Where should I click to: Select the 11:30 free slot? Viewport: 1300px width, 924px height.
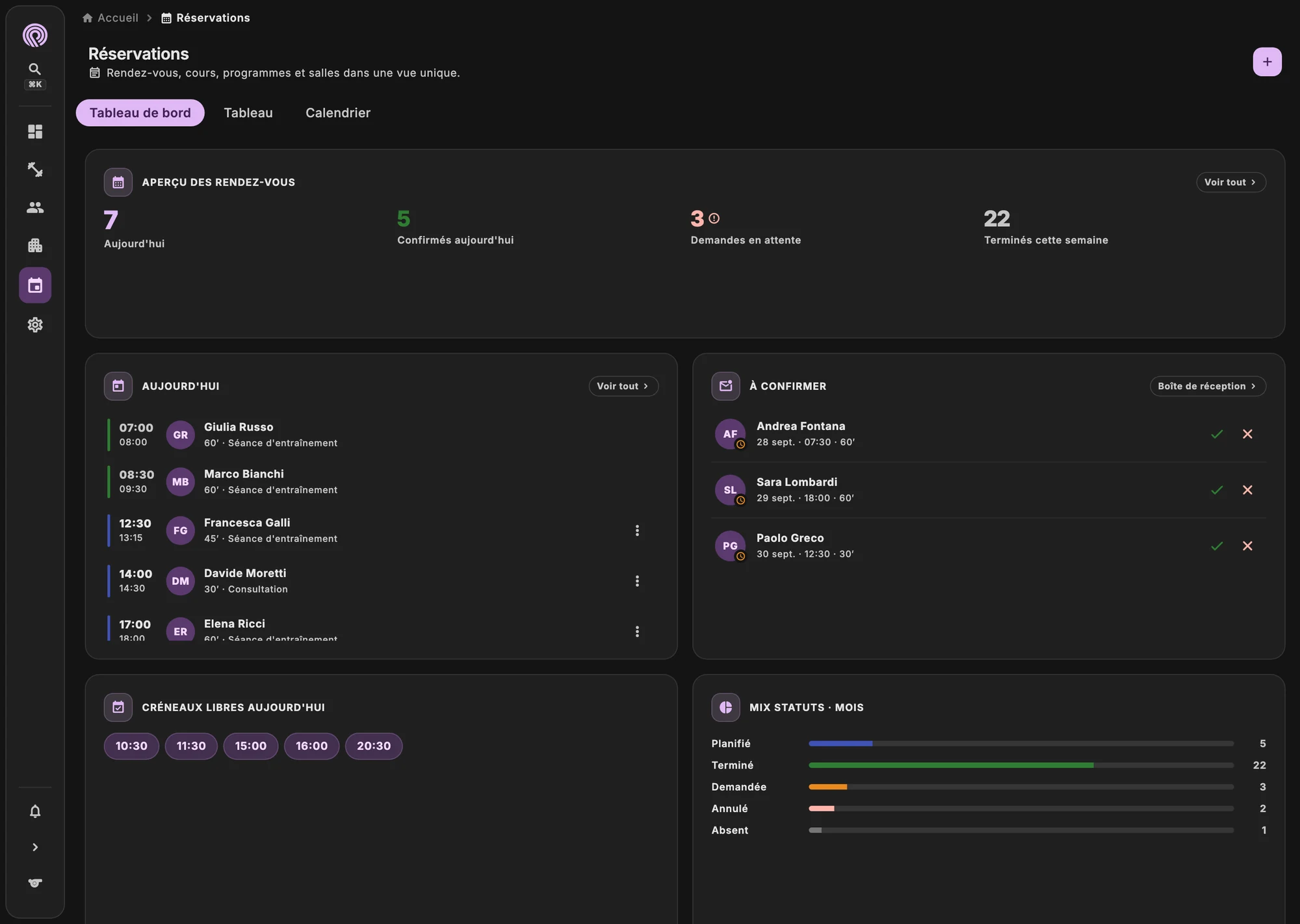(191, 746)
